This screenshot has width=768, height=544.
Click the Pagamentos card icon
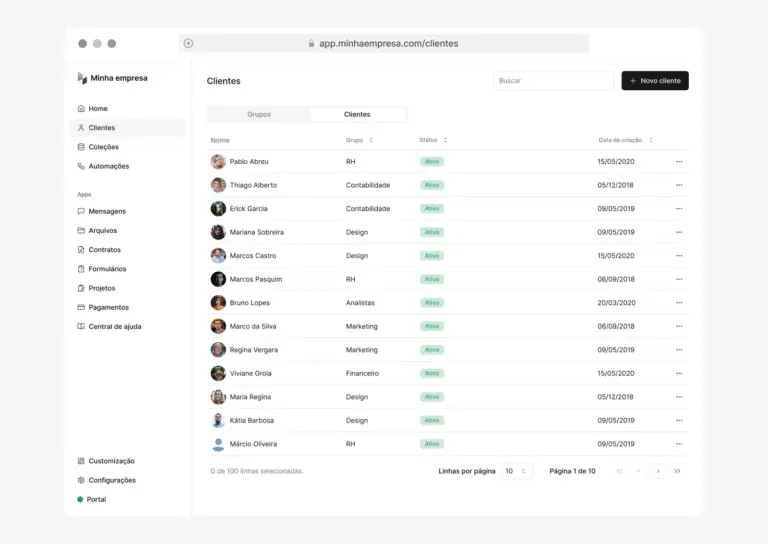[x=81, y=307]
